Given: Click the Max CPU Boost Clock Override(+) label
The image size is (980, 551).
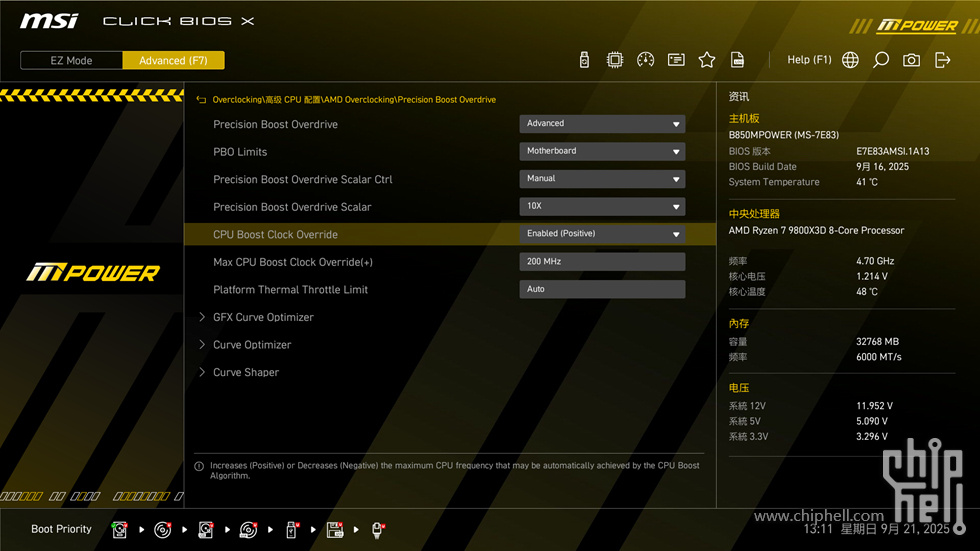Looking at the screenshot, I should tap(292, 262).
